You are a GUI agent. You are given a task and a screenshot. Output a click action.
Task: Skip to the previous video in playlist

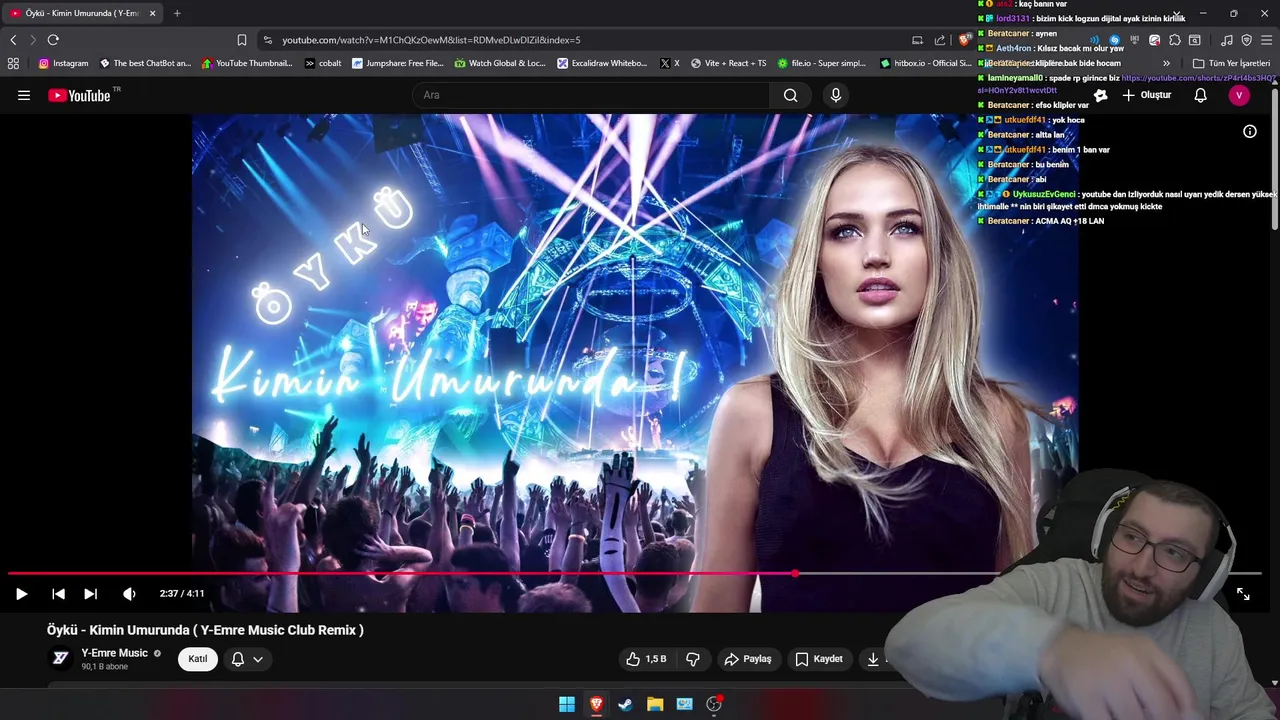(58, 594)
